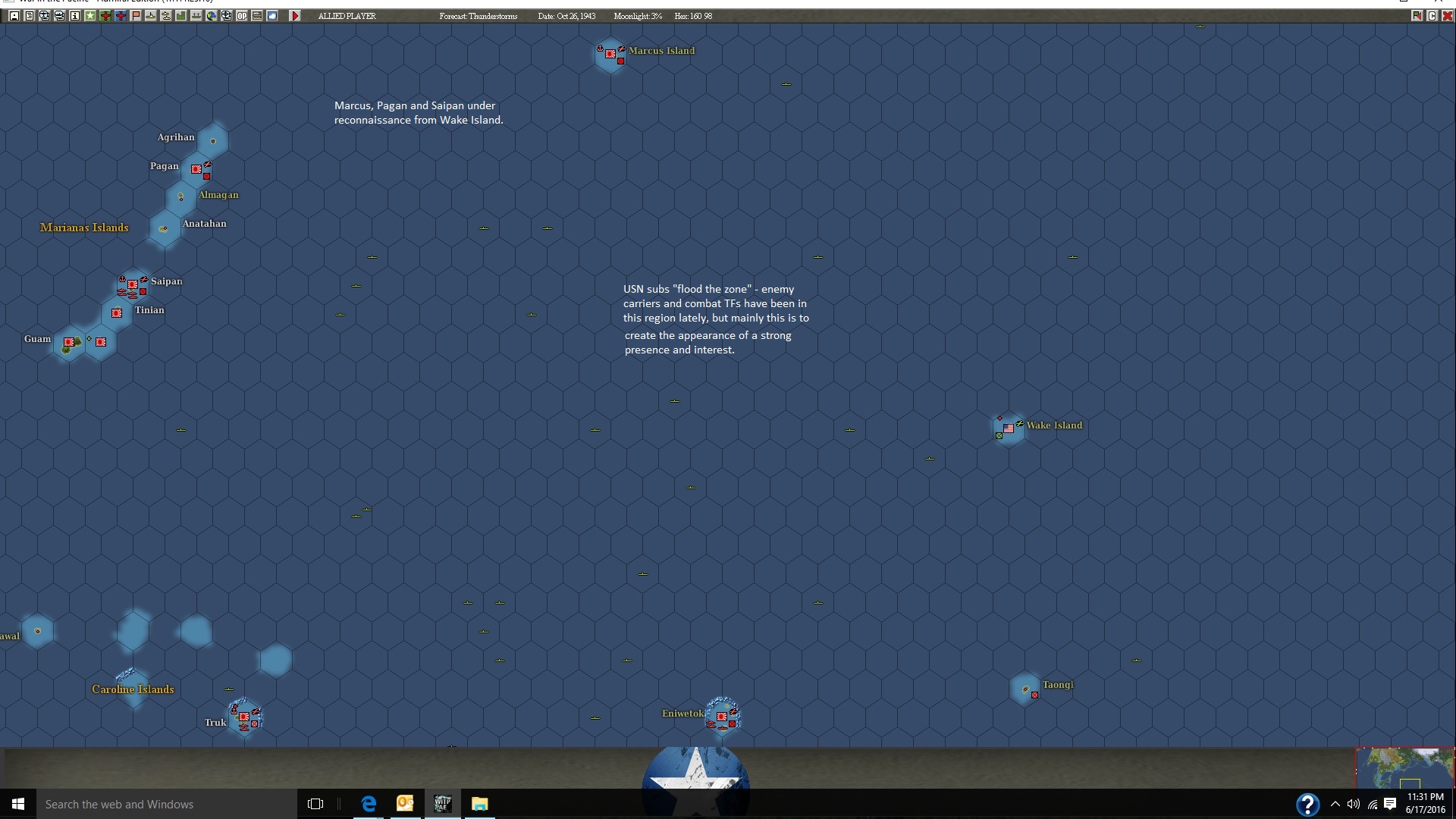Click the minimap thumbnail in corner
Image resolution: width=1456 pixels, height=819 pixels.
coord(1404,767)
